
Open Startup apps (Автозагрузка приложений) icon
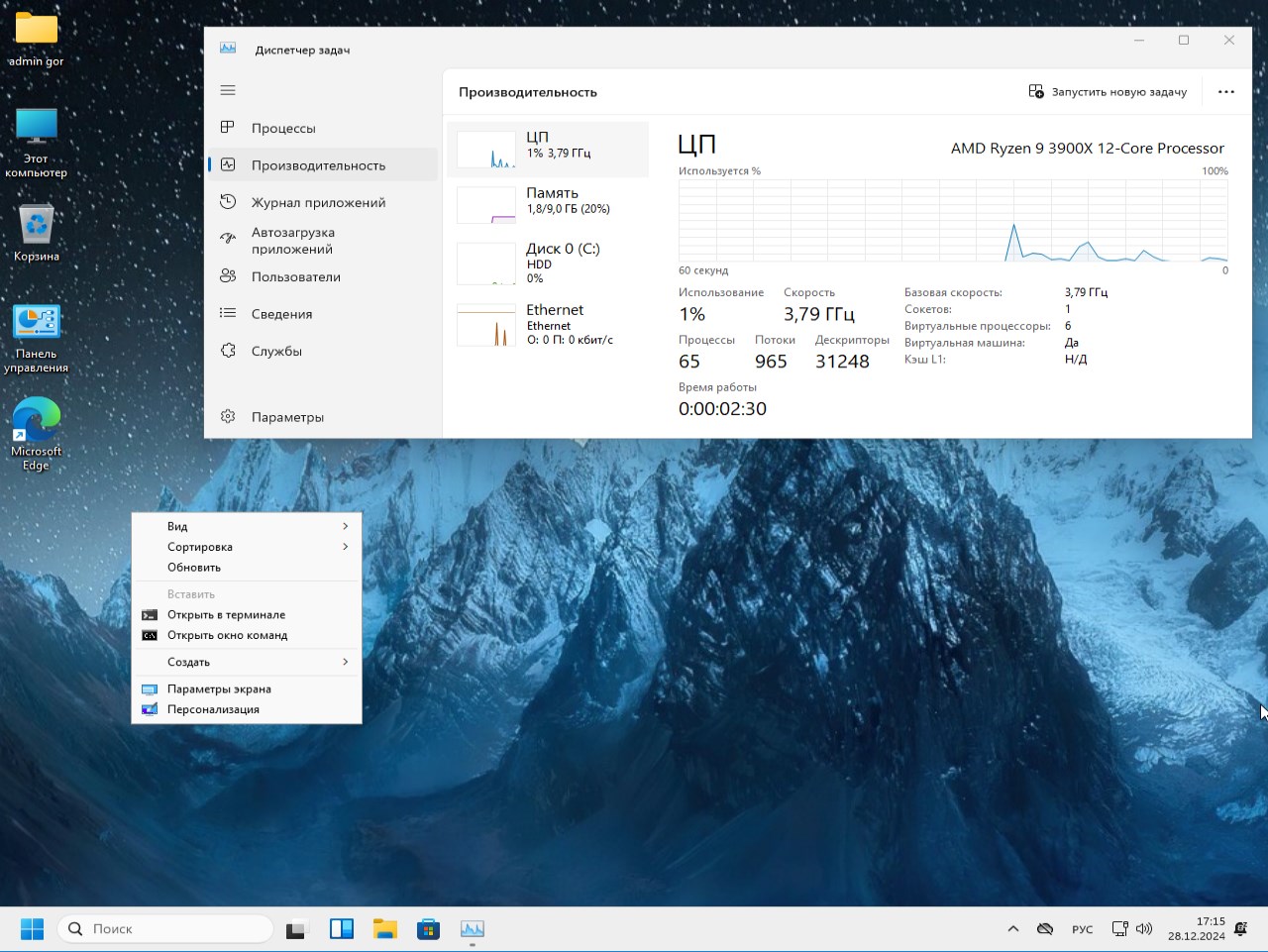pyautogui.click(x=228, y=239)
